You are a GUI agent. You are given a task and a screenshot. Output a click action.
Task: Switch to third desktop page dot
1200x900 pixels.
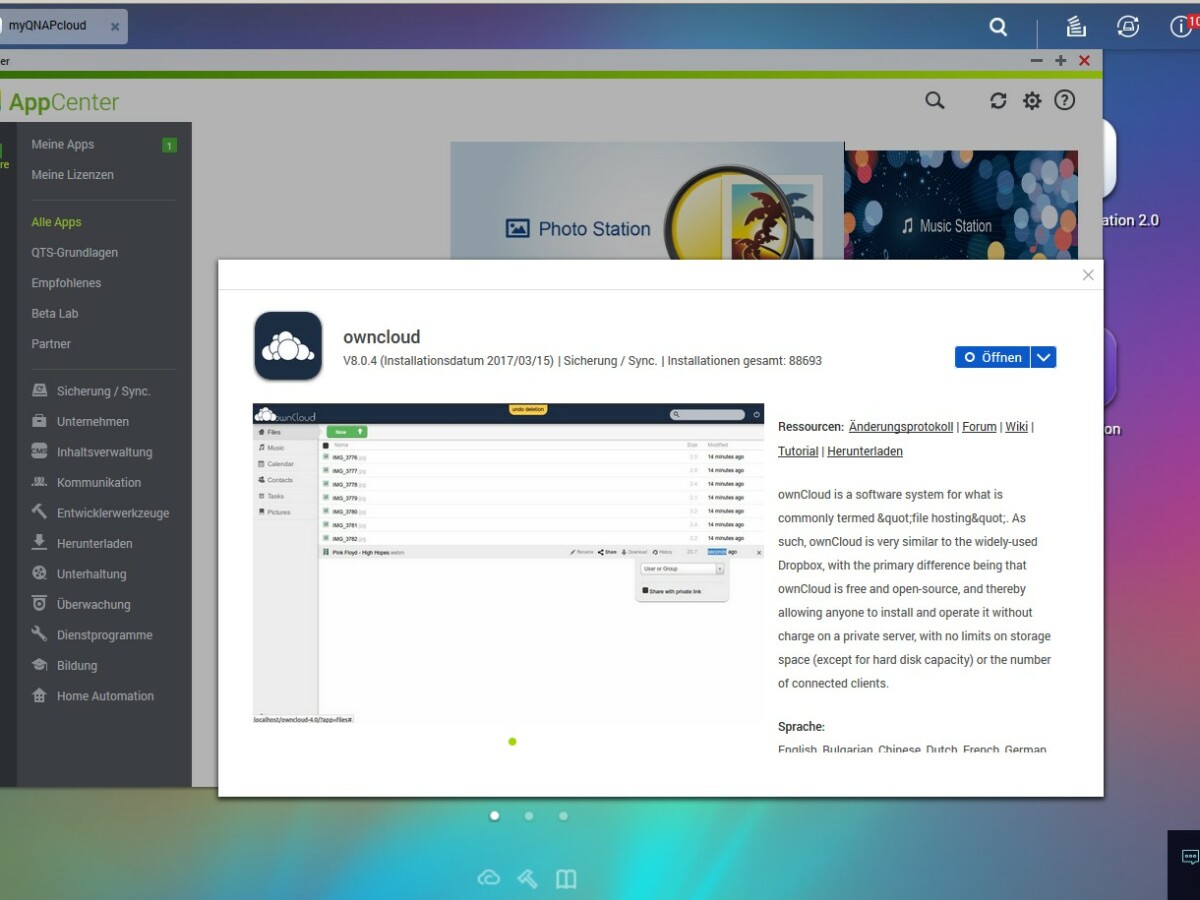[x=563, y=816]
